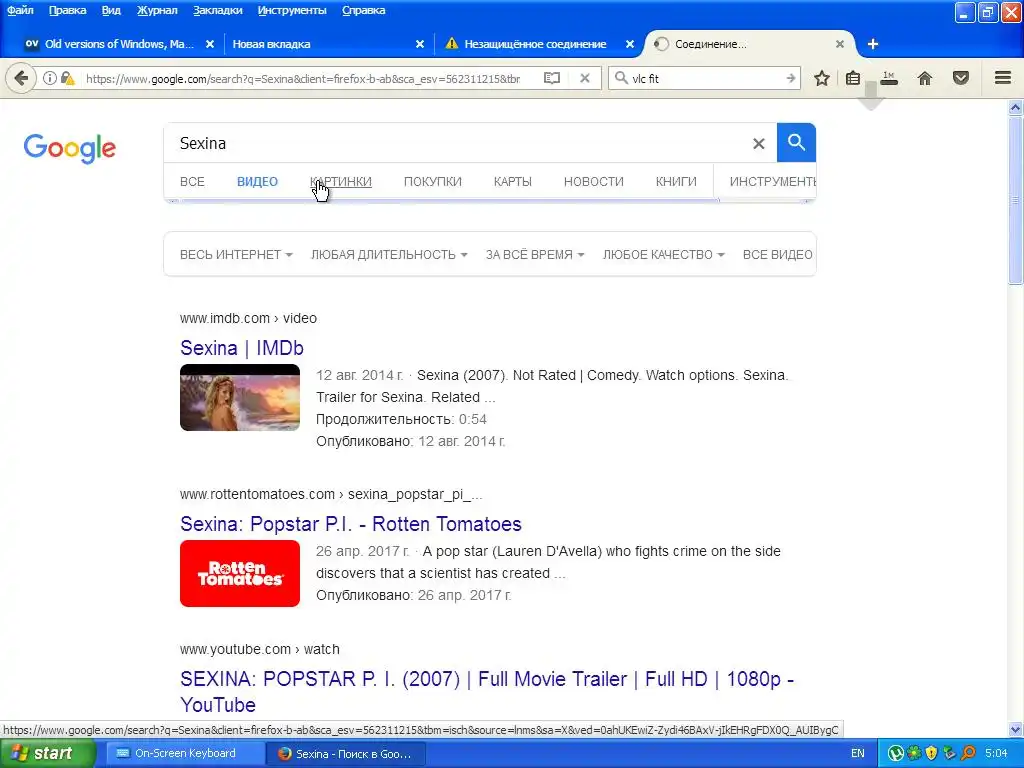Expand ВЕСЬ ИНТЕРНЕТ filter dropdown
Image resolution: width=1024 pixels, height=768 pixels.
pos(236,255)
